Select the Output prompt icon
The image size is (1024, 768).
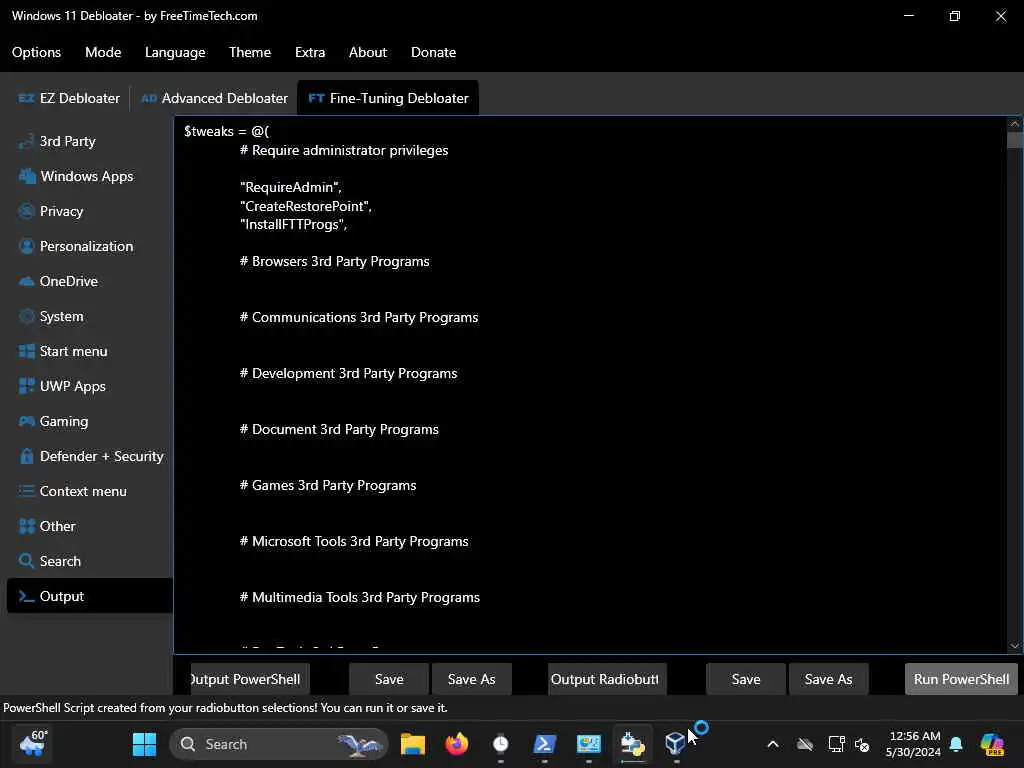pyautogui.click(x=27, y=596)
